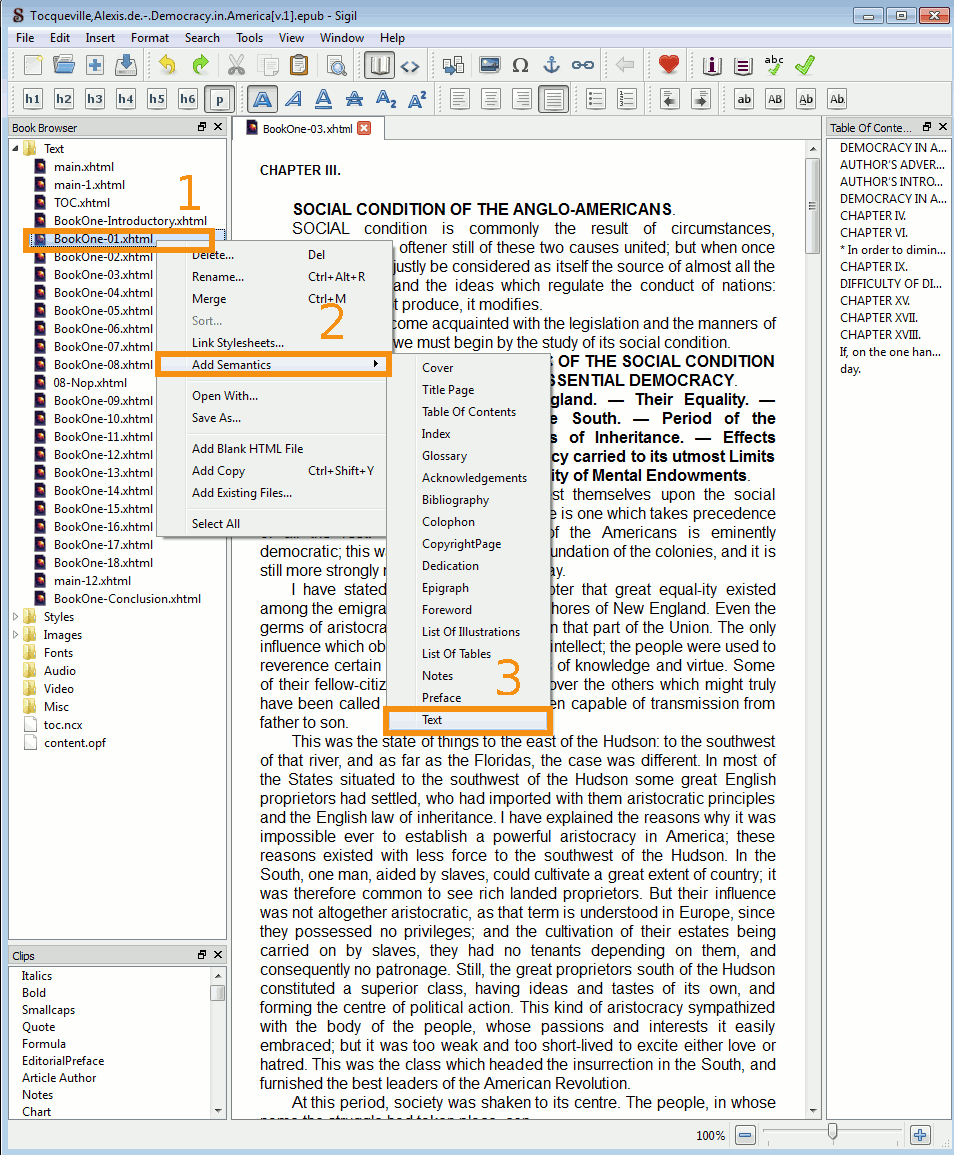Redo with the green arrow icon
954x1155 pixels.
tap(200, 66)
